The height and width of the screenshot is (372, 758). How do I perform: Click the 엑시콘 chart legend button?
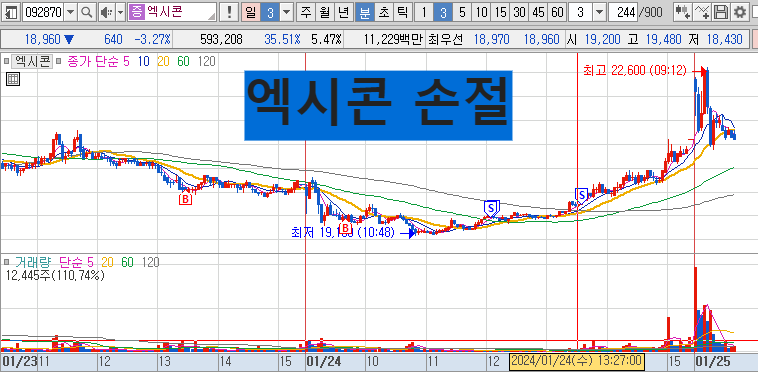coord(31,61)
